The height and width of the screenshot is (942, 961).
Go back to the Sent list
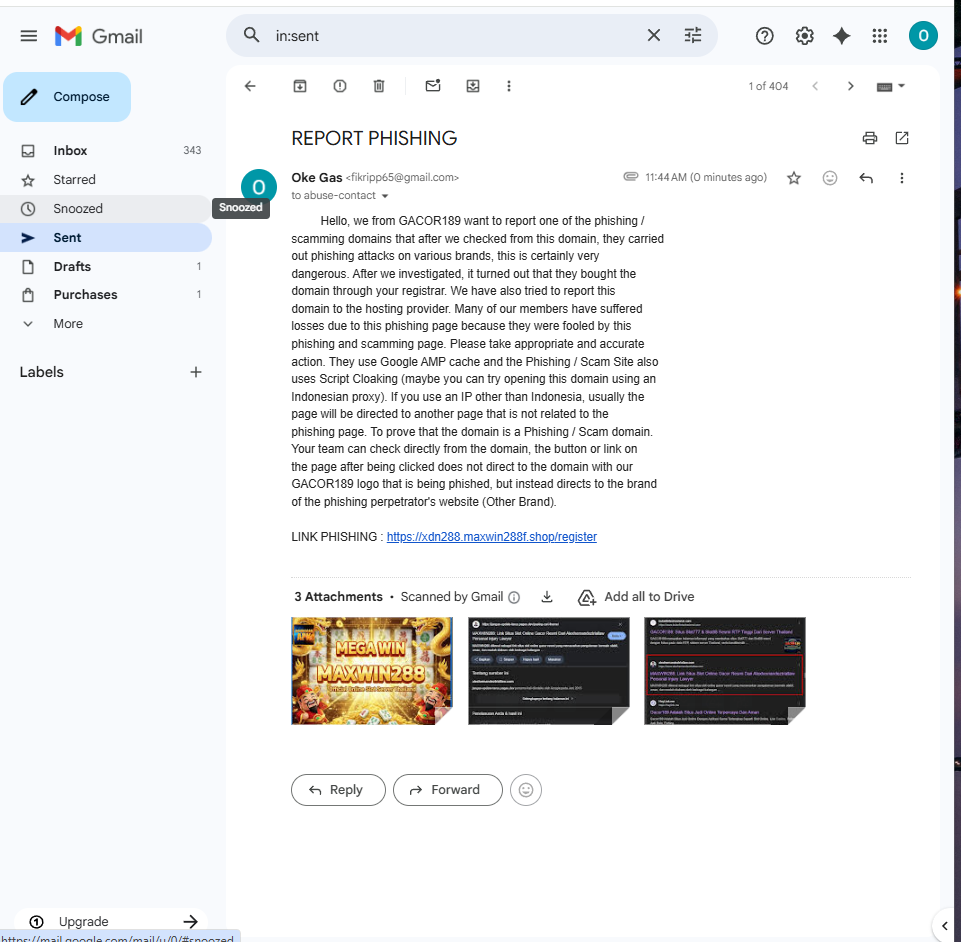coord(250,86)
